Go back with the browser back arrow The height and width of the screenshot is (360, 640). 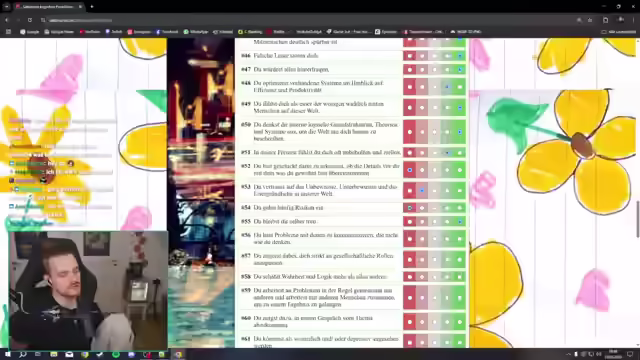click(7, 20)
